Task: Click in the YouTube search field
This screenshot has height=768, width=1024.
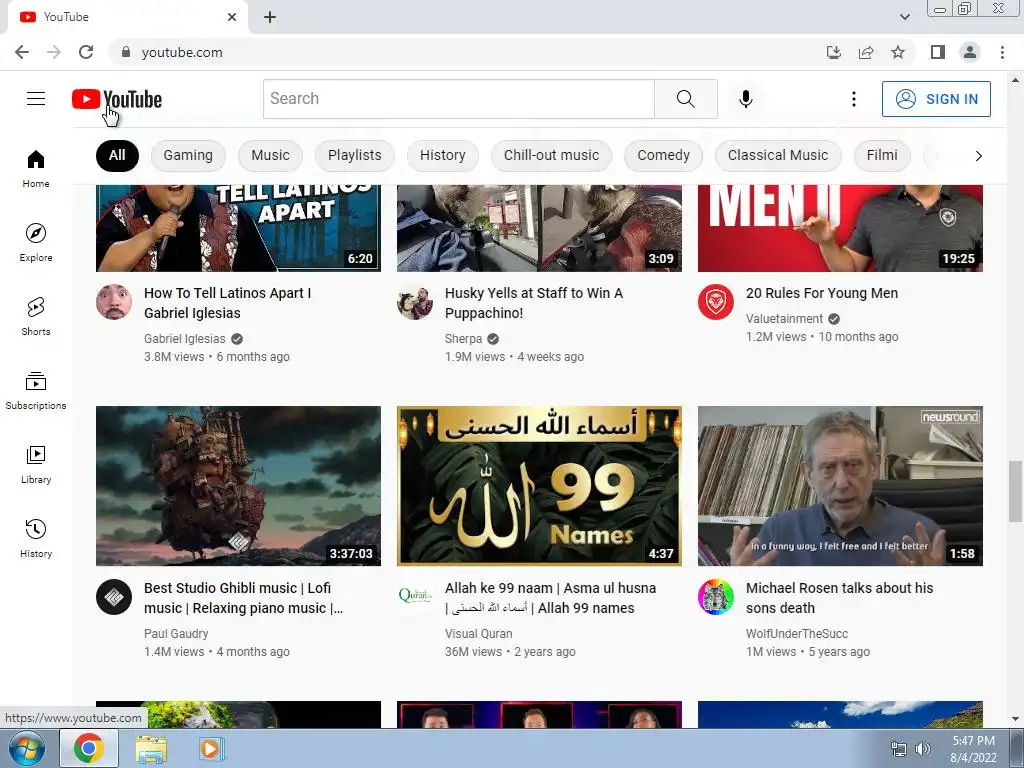Action: [458, 99]
